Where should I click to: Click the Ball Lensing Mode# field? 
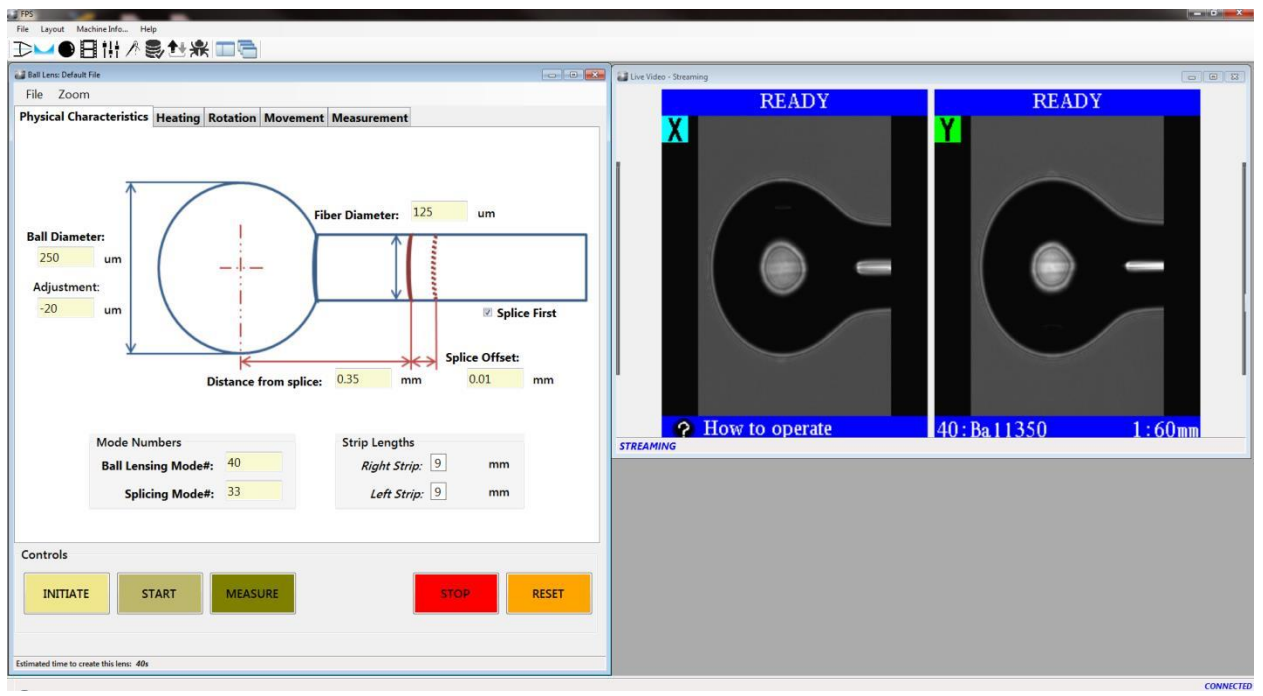(x=253, y=463)
